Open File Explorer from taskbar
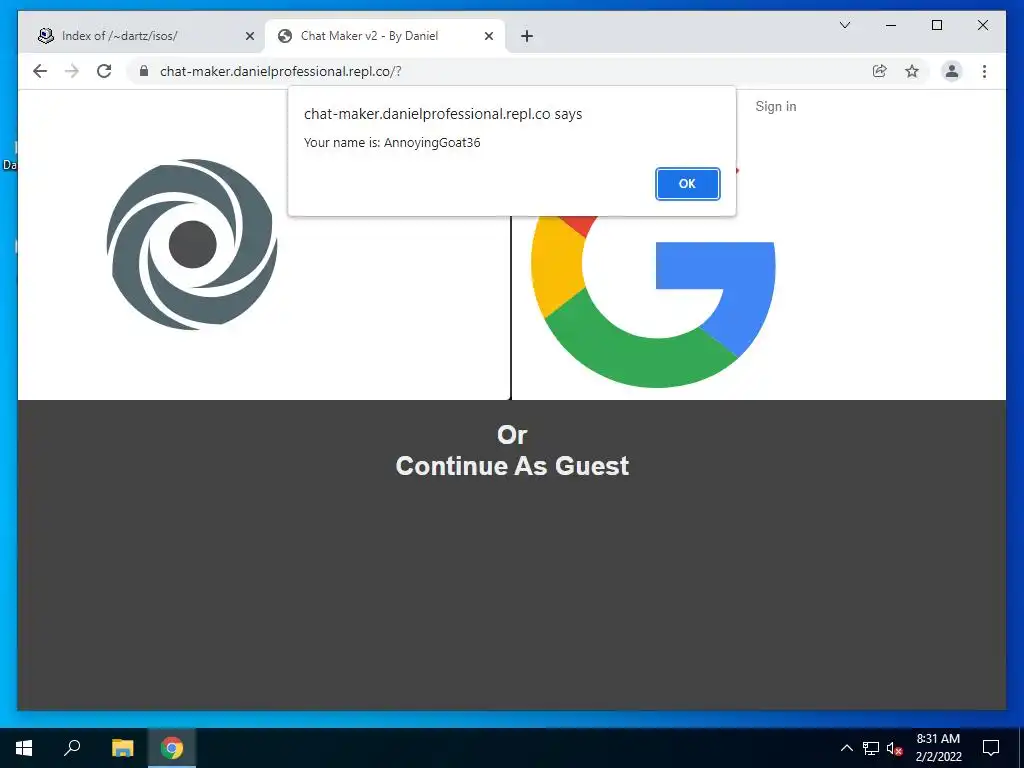 pyautogui.click(x=122, y=748)
